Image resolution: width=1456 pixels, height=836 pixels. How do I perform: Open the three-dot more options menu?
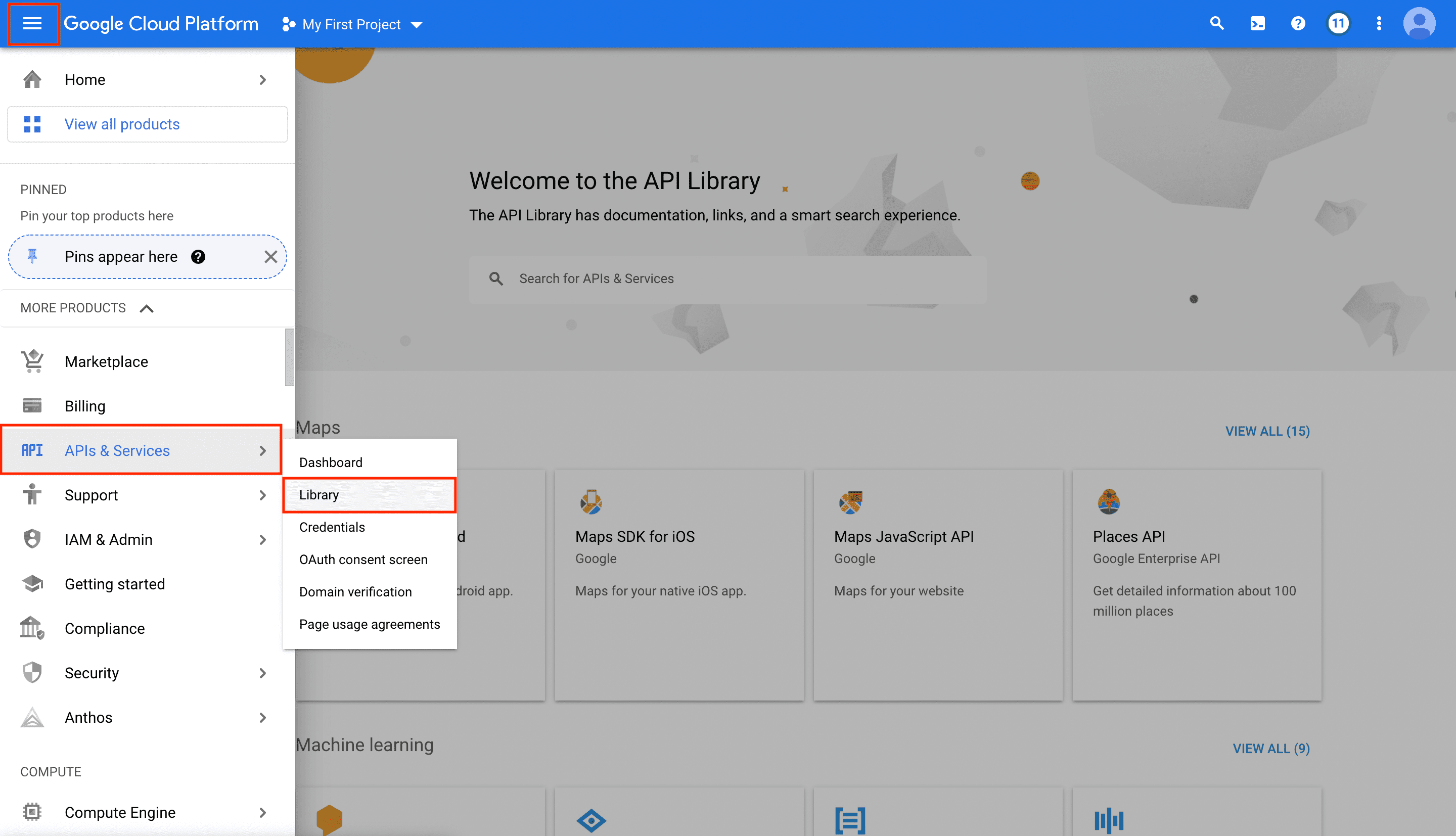point(1379,24)
